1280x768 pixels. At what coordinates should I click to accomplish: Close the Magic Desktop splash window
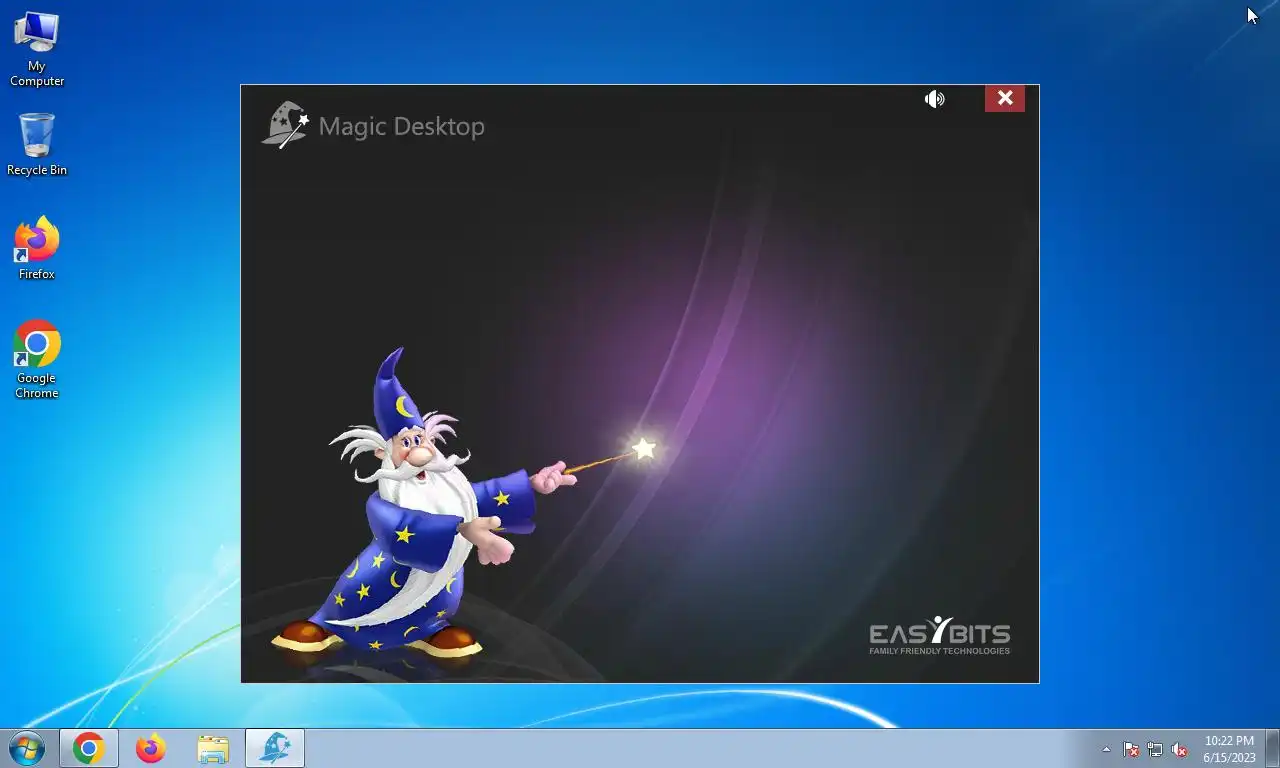tap(1005, 98)
